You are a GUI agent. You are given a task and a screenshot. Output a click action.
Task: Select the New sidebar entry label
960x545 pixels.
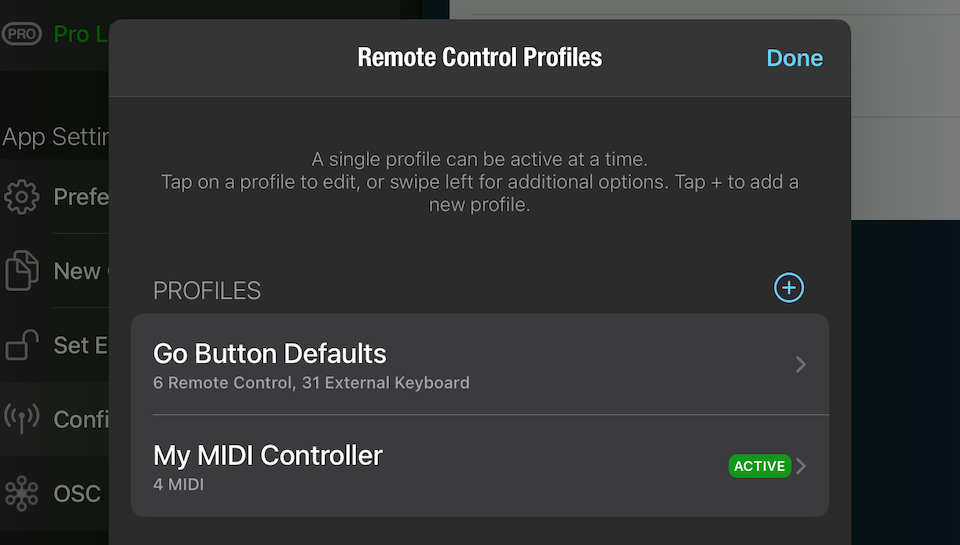click(x=78, y=271)
